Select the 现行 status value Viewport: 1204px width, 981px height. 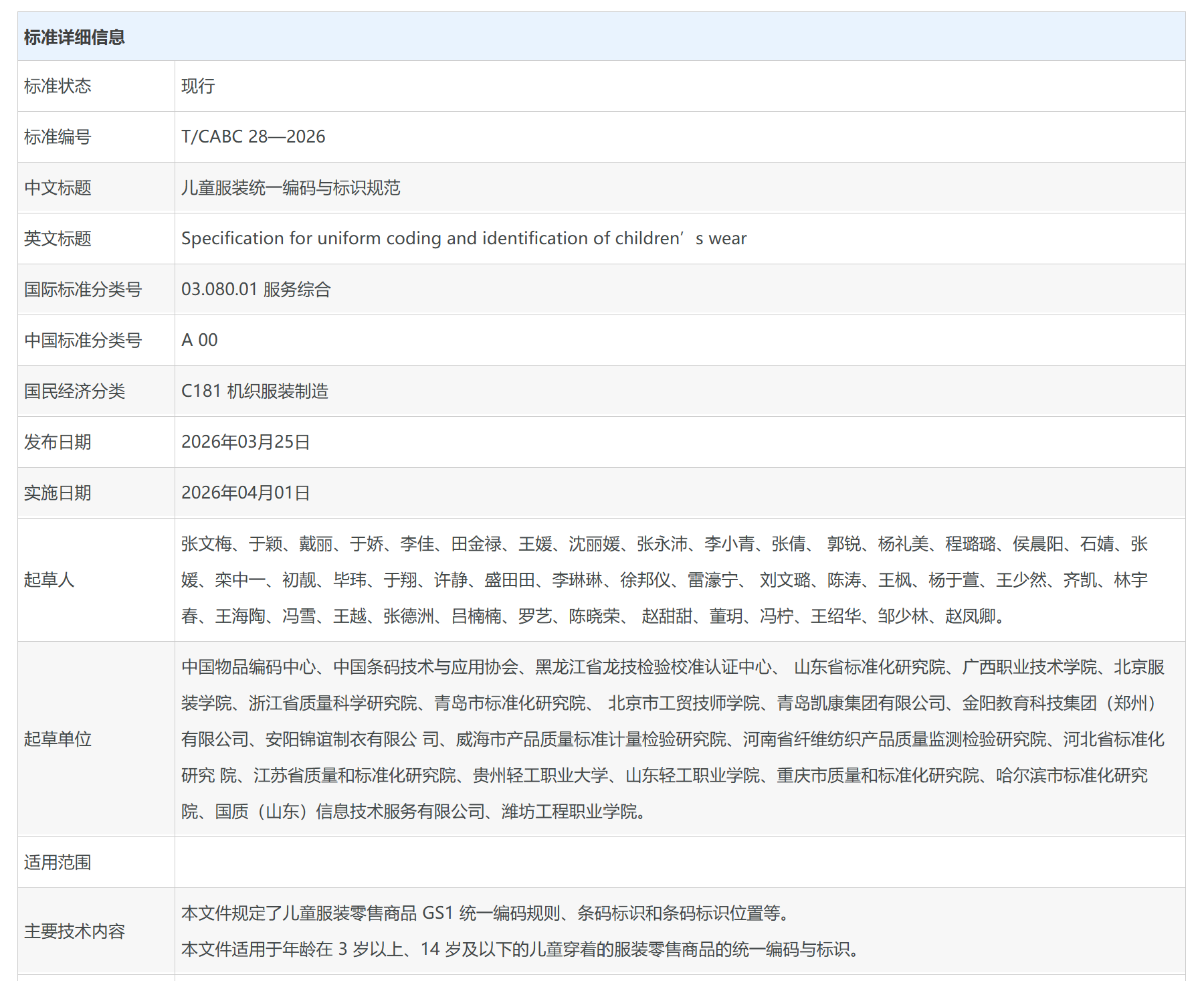pyautogui.click(x=198, y=86)
